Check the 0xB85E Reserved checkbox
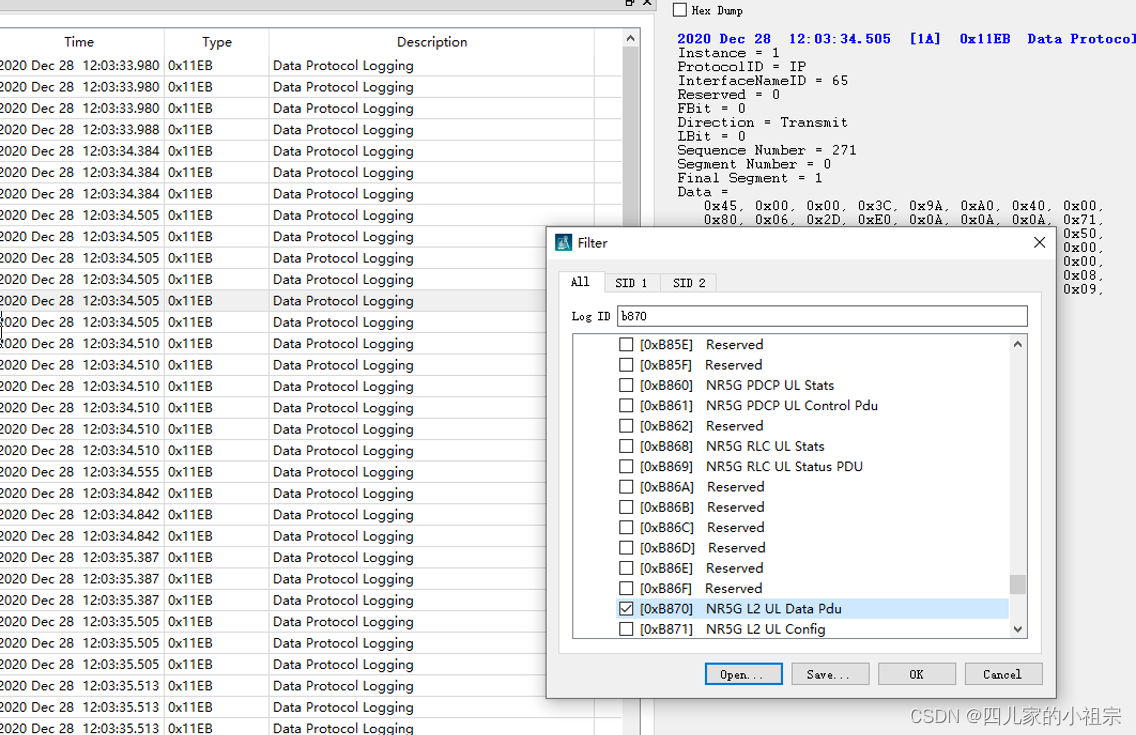Viewport: 1136px width, 735px height. click(x=626, y=345)
